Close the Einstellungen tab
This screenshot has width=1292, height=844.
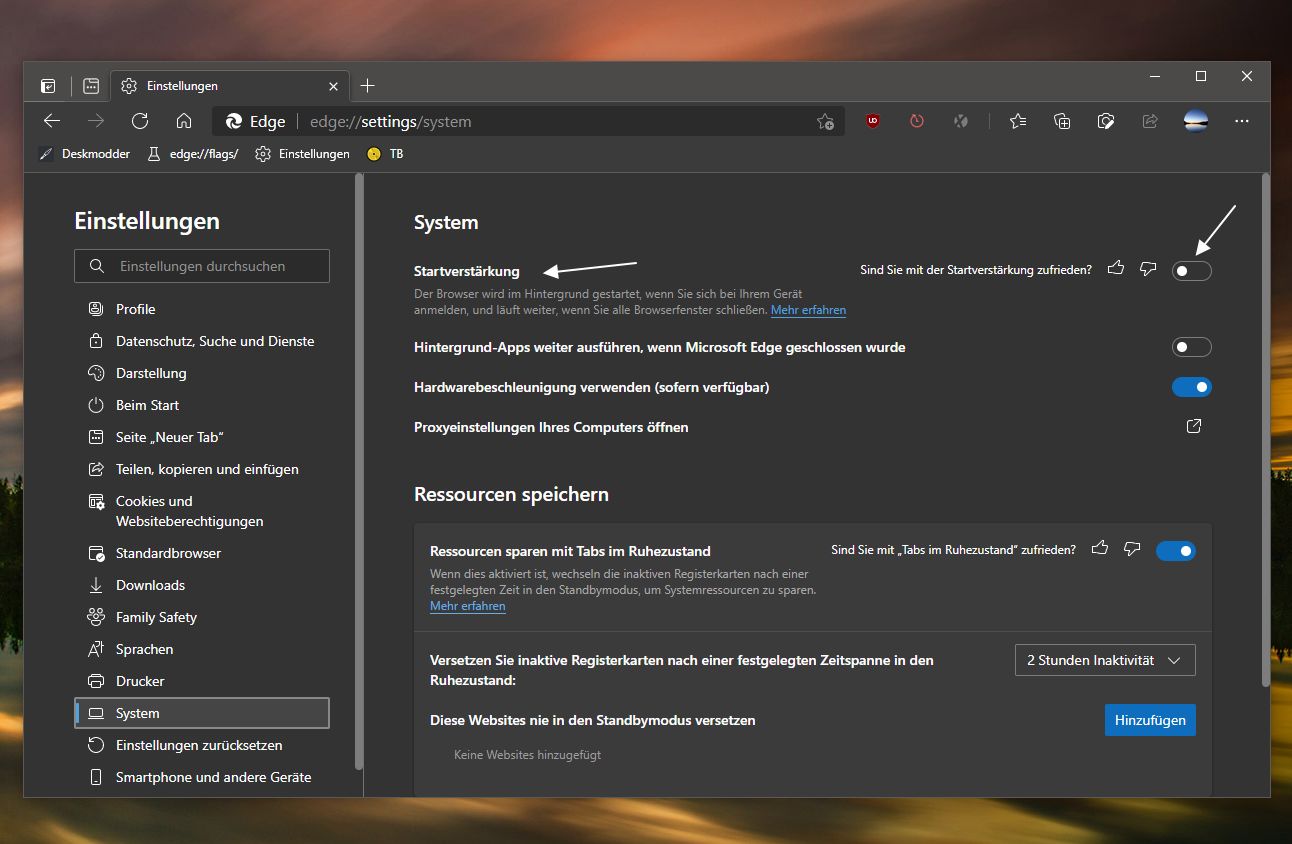tap(334, 86)
